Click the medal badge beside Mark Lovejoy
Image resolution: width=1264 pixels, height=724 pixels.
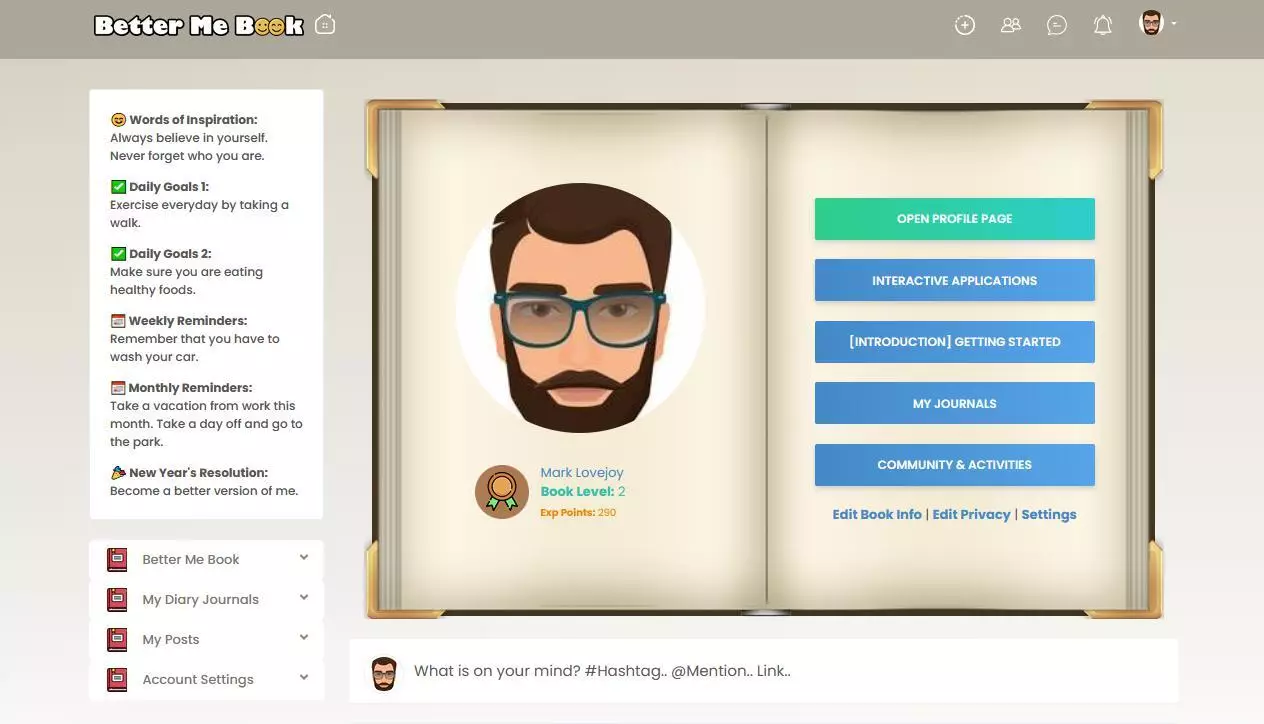(x=501, y=491)
